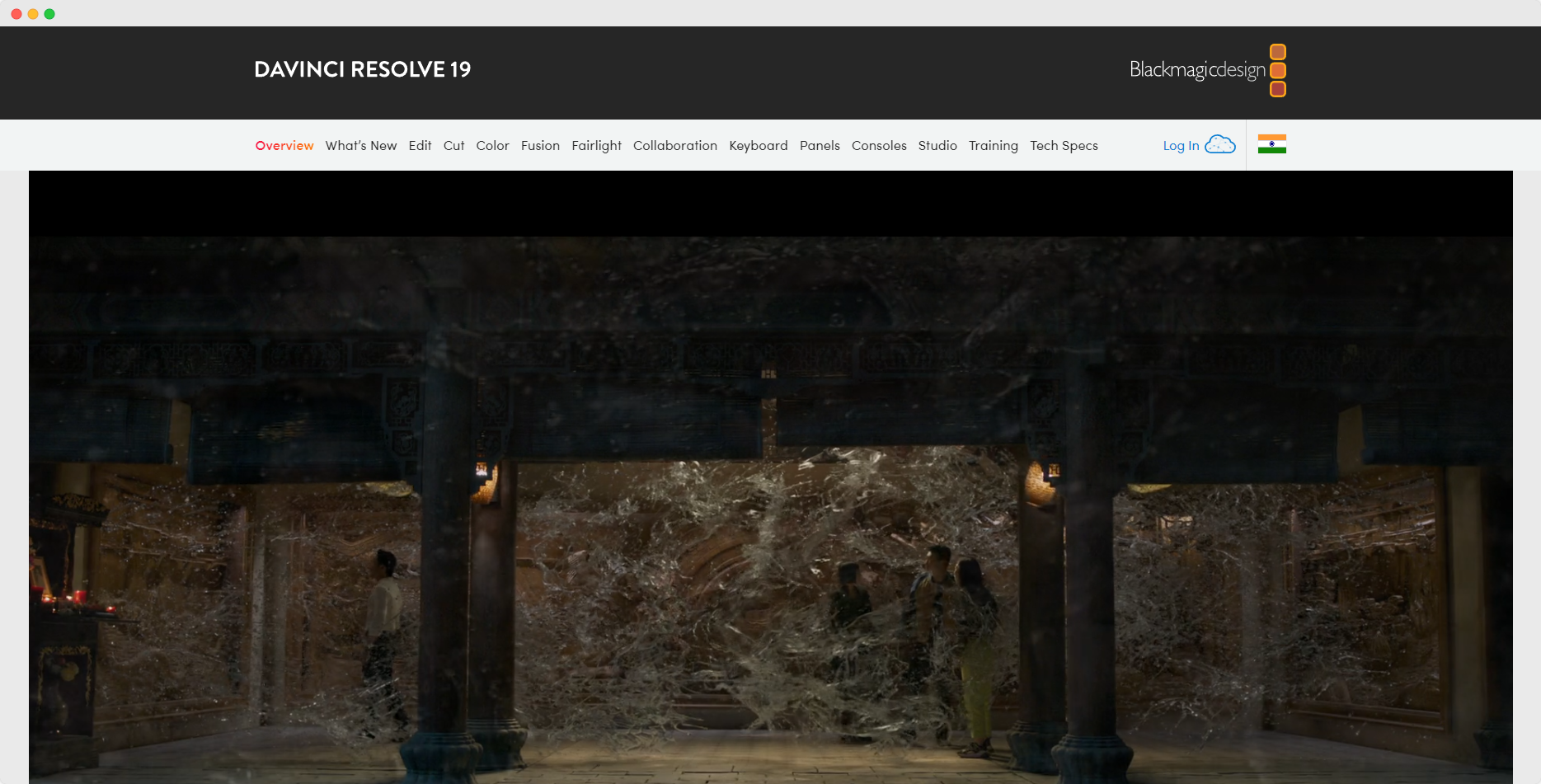
Task: Open the Panels tab
Action: tap(820, 146)
